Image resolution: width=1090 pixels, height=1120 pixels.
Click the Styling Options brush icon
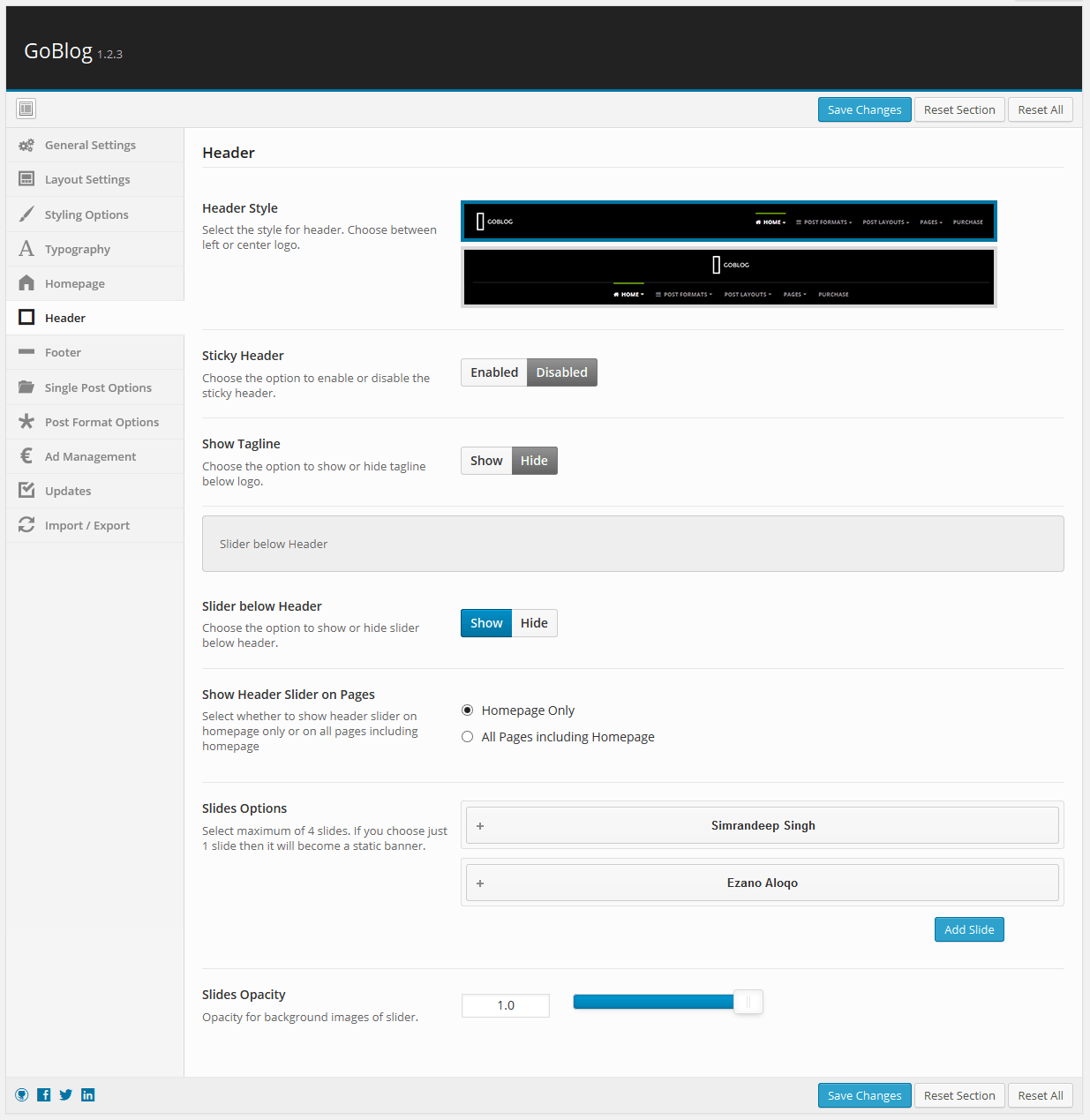[26, 214]
